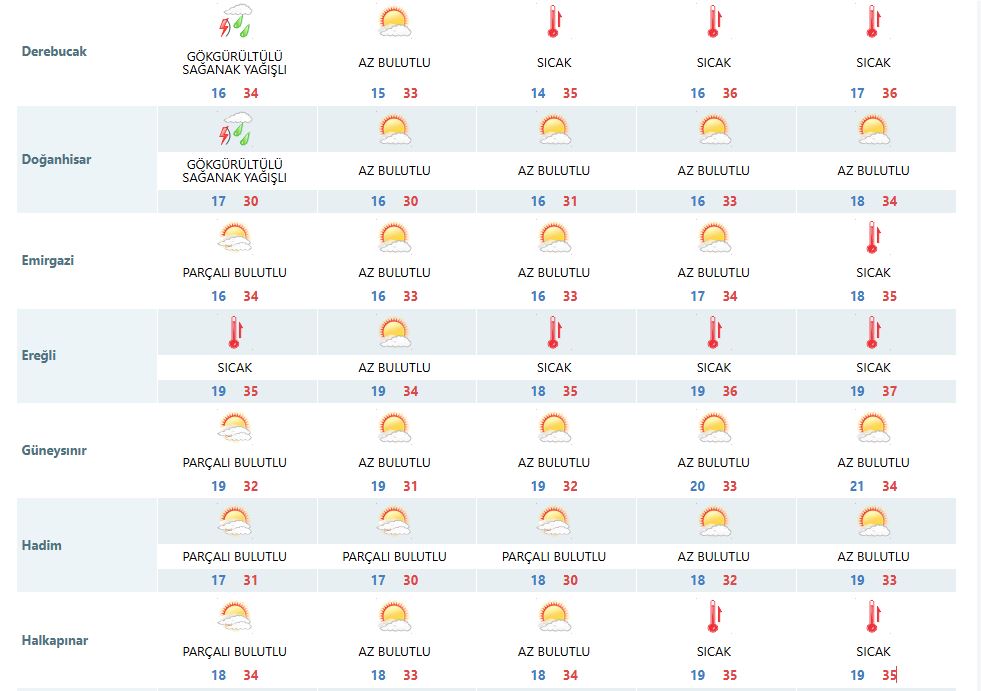
Task: Click Derebucak's GÖKGÜRÜLTÜLÜ SAĞANAK YAĞIŞLI label
Action: [x=235, y=63]
